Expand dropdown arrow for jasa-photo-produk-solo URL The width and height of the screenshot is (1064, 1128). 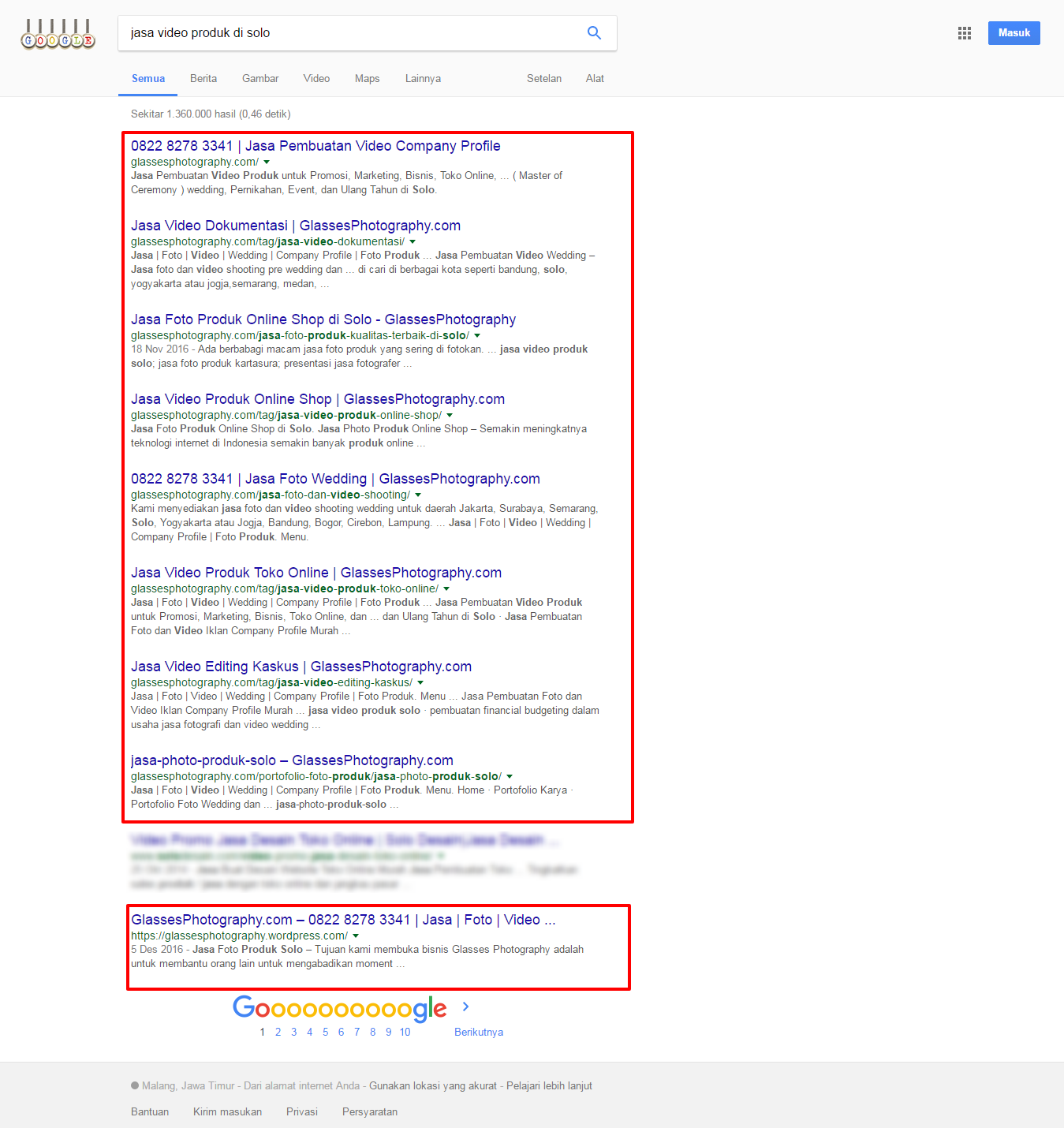[510, 777]
